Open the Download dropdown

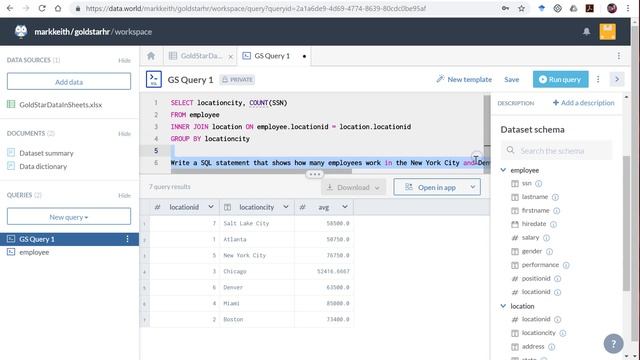(x=353, y=187)
